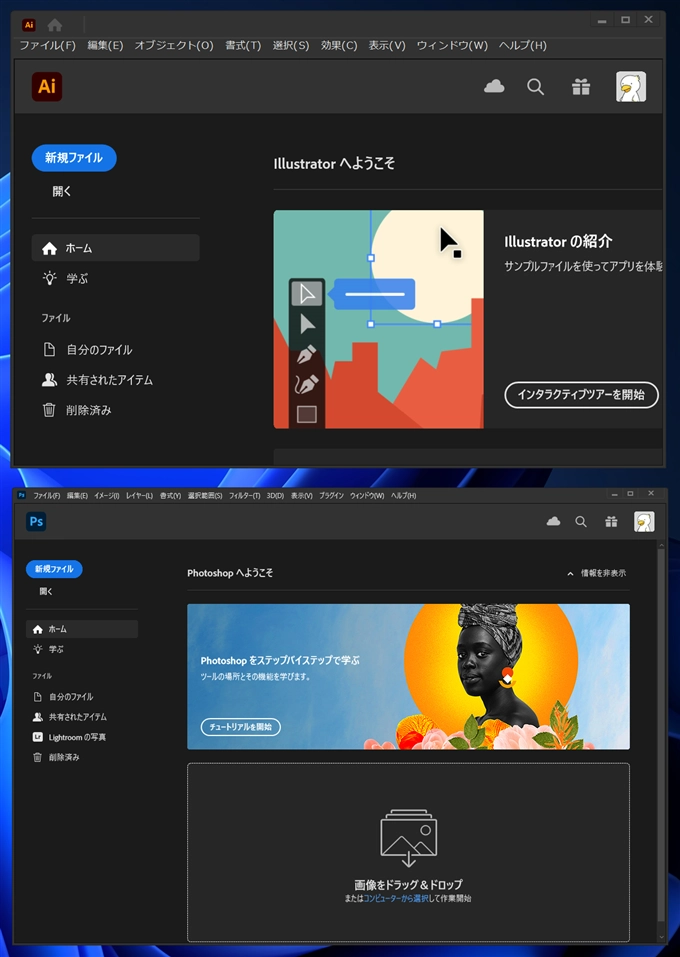Open ヘルプ(H) menu in Illustrator
Viewport: 680px width, 957px height.
523,45
